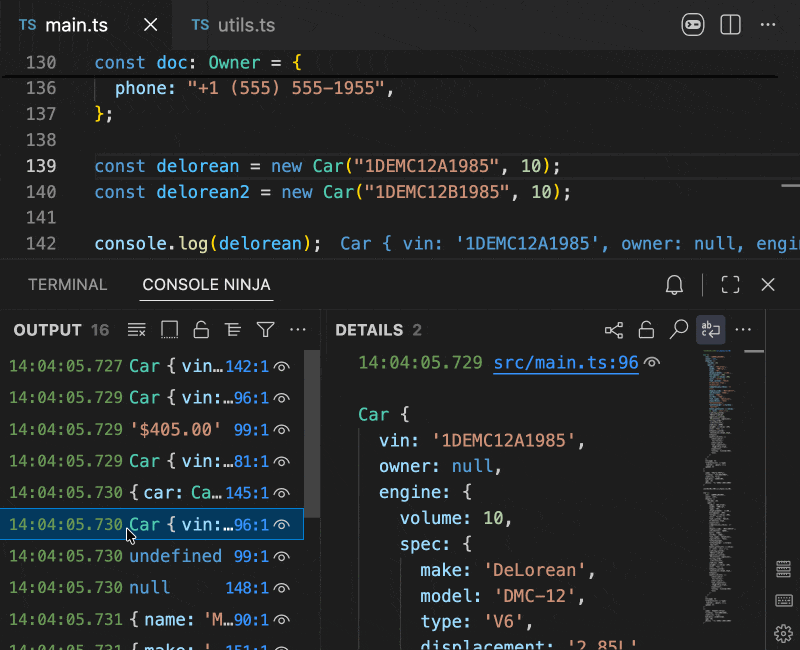
Task: Click the Details share icon
Action: coord(614,330)
